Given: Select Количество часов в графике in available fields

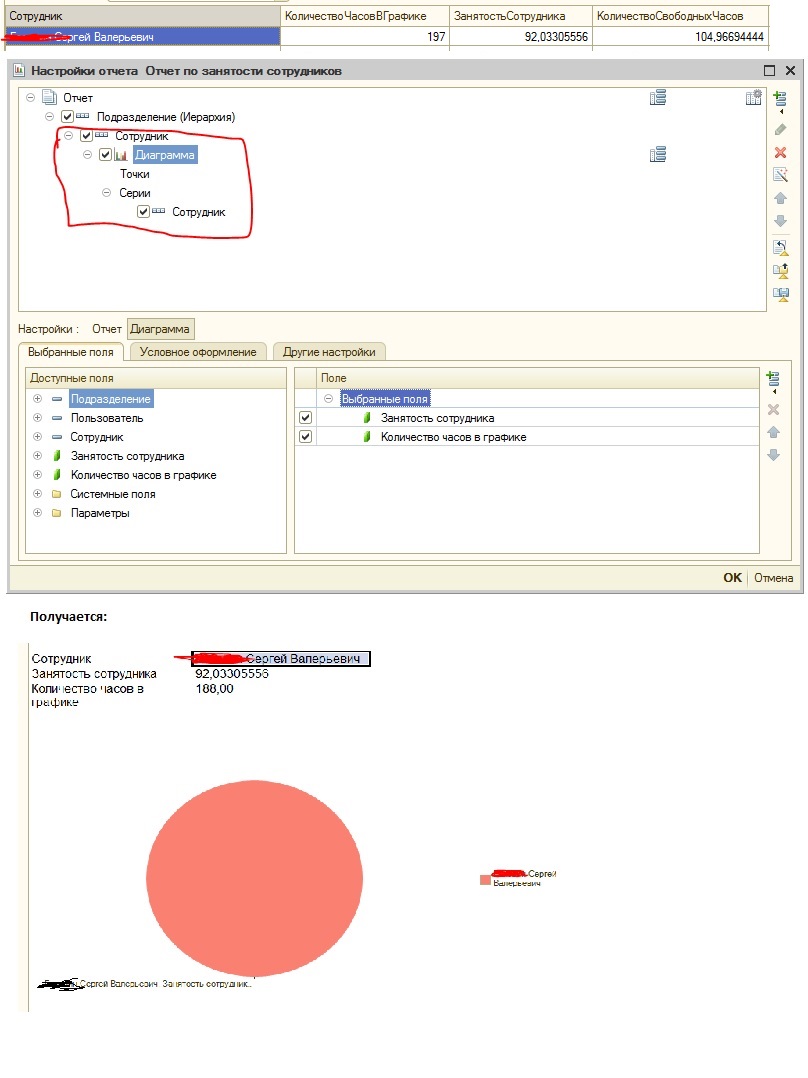Looking at the screenshot, I should (143, 475).
